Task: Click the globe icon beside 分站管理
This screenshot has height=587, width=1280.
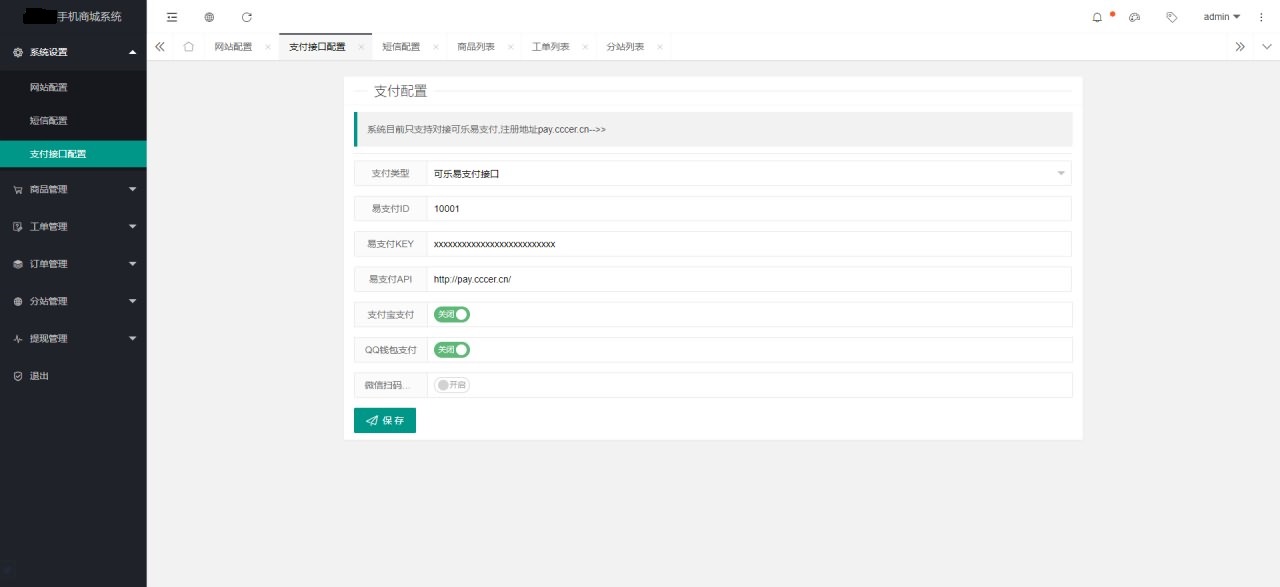Action: (18, 301)
